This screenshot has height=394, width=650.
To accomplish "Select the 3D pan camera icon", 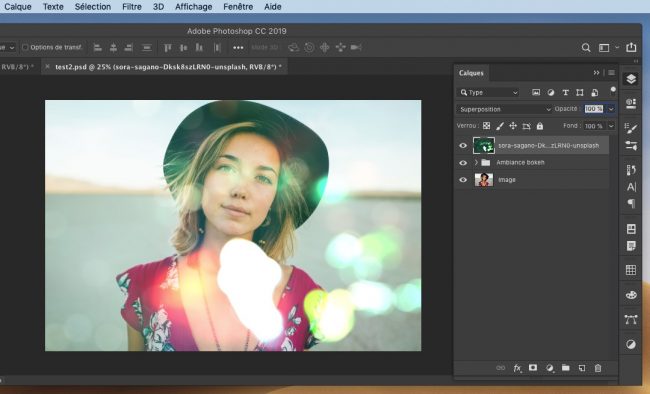I will coord(325,48).
